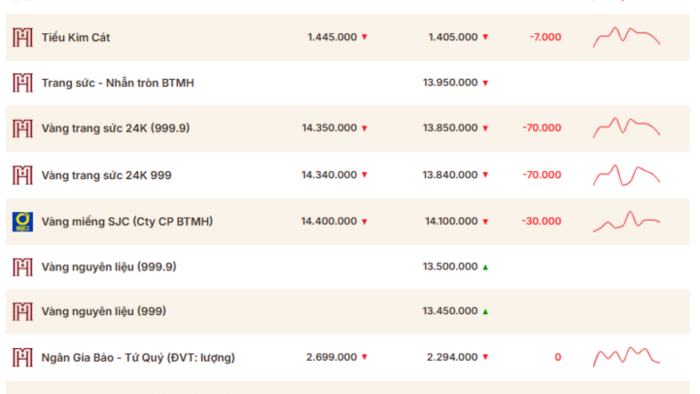
Task: Click the BTMH logo beside Tiểu Kim Cát
Action: tap(22, 37)
